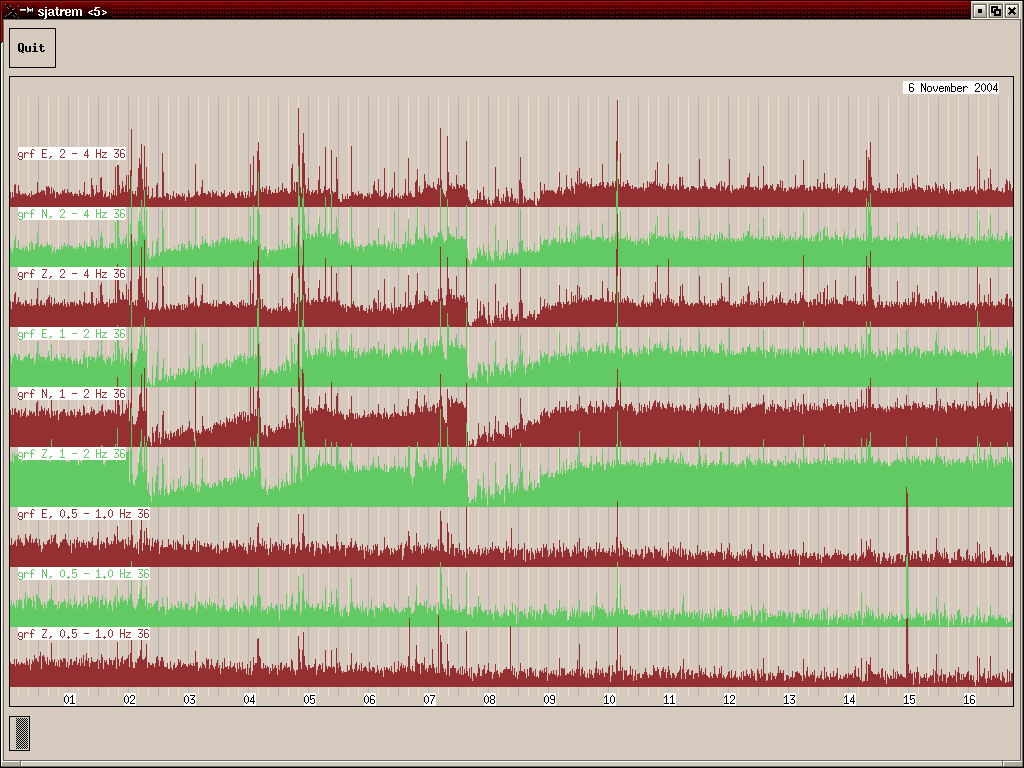Click the scrollbar thumb below the plot
This screenshot has height=768, width=1024.
[22, 733]
